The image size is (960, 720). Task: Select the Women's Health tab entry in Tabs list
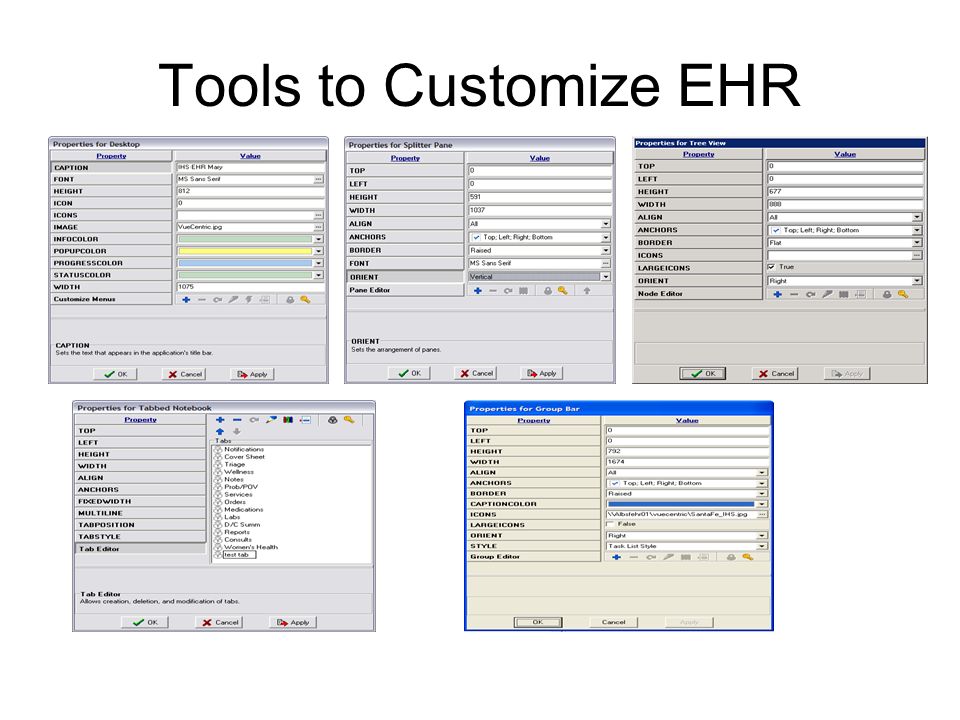point(251,547)
